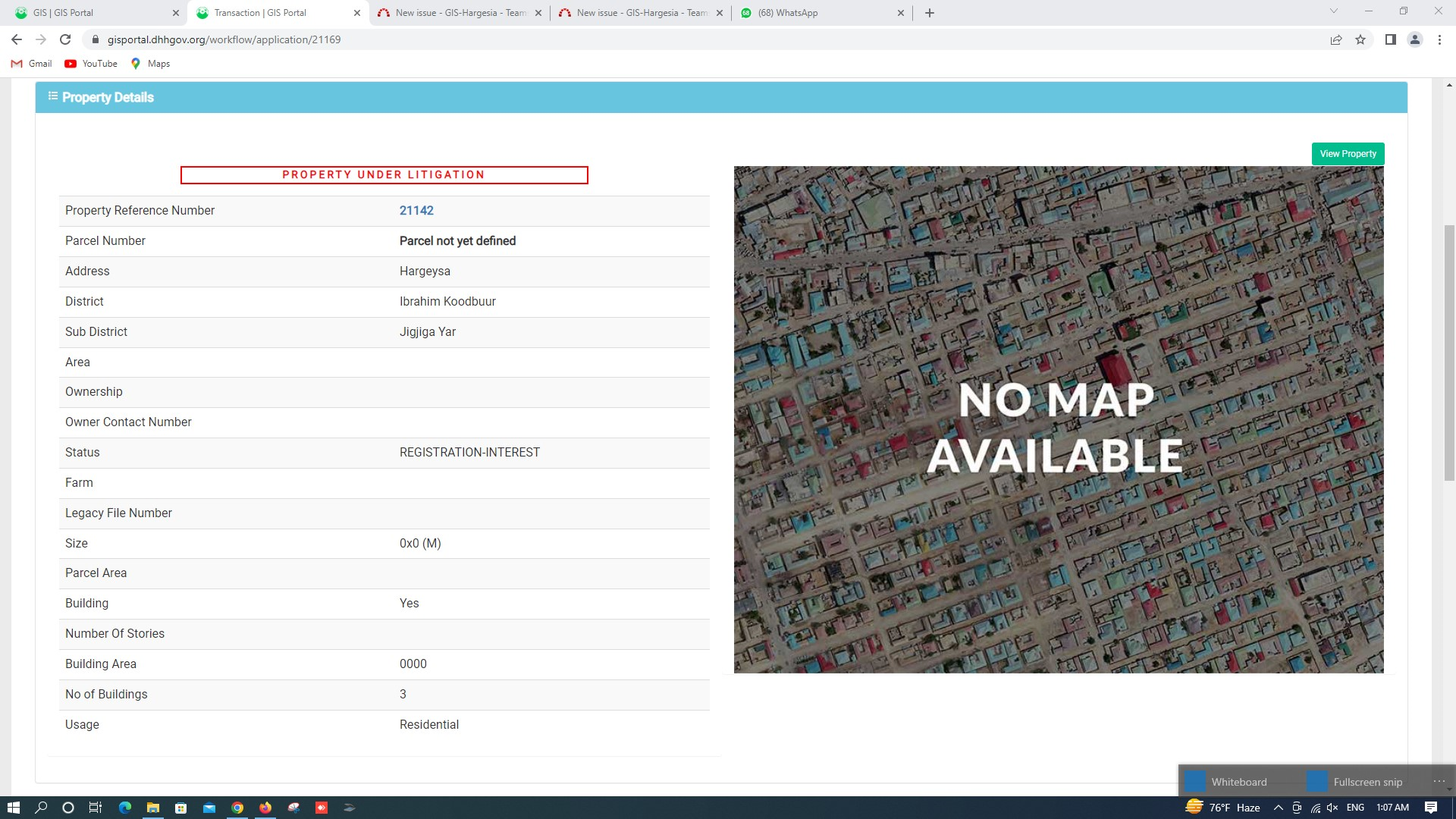
Task: Open Task View on the taskbar
Action: click(96, 808)
